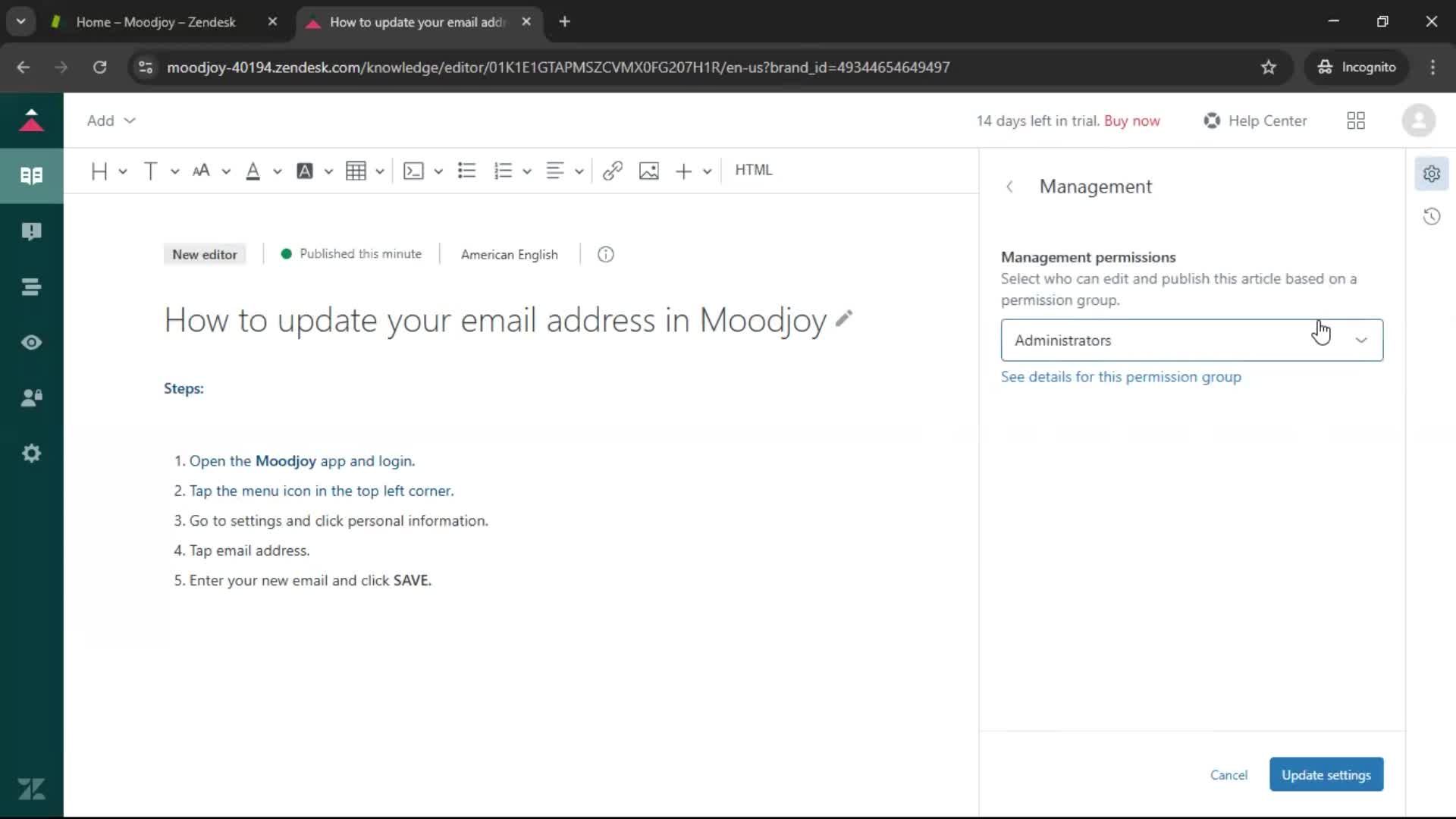Viewport: 1456px width, 819px height.
Task: Expand the plus insert dropdown arrow
Action: coord(708,171)
